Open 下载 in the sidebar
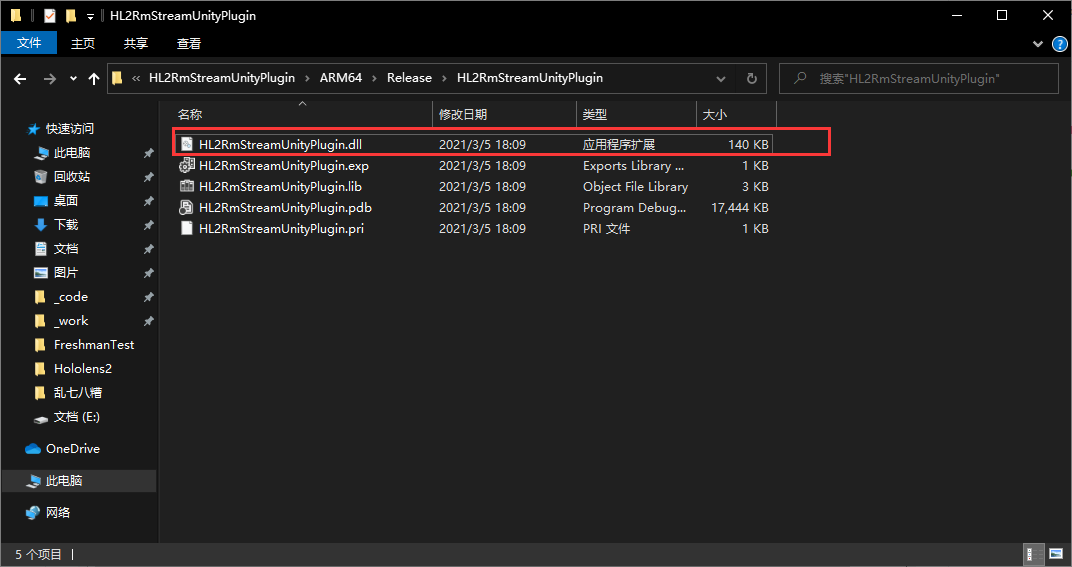The width and height of the screenshot is (1072, 567). pos(66,224)
